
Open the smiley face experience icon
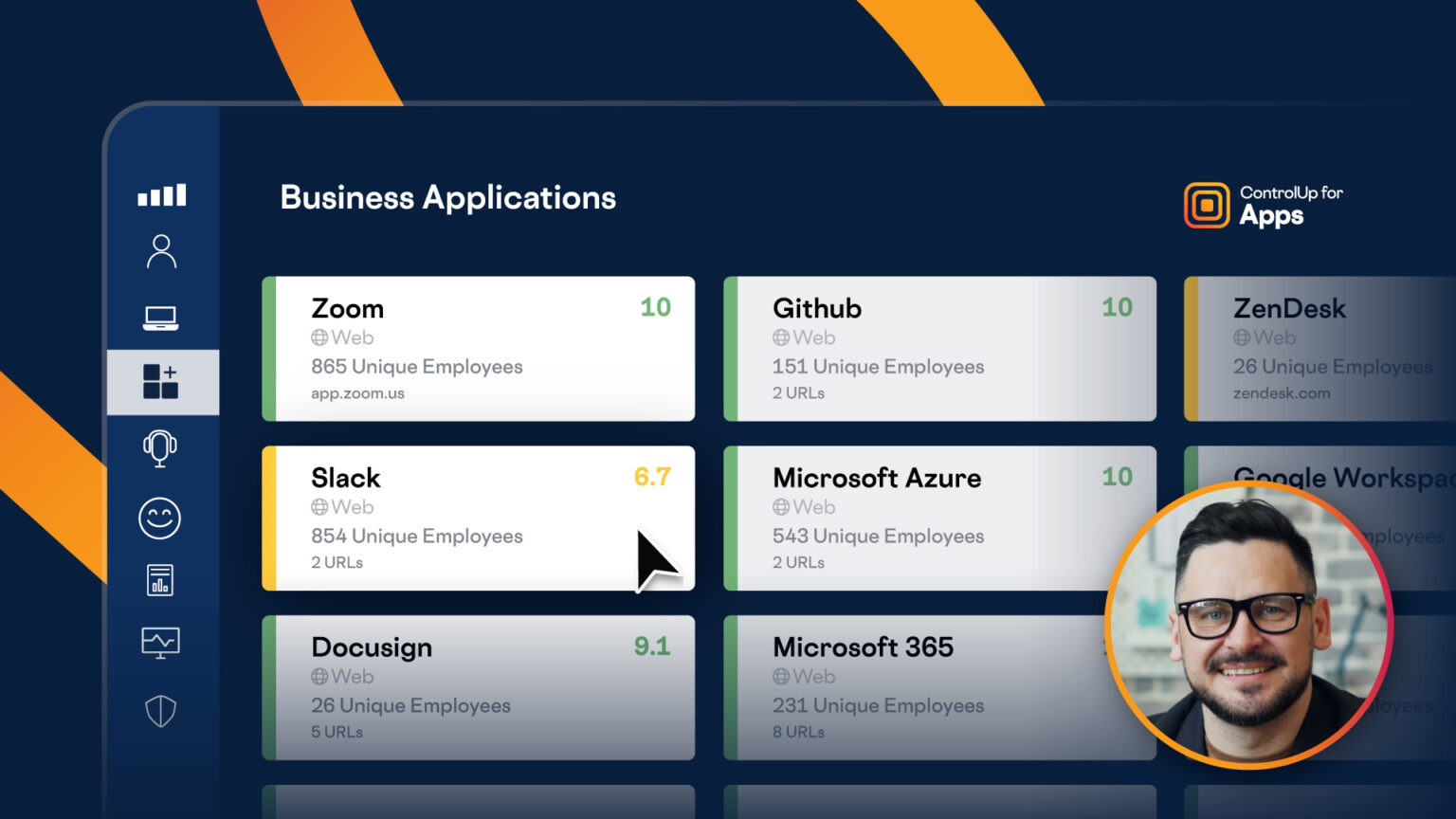(159, 519)
